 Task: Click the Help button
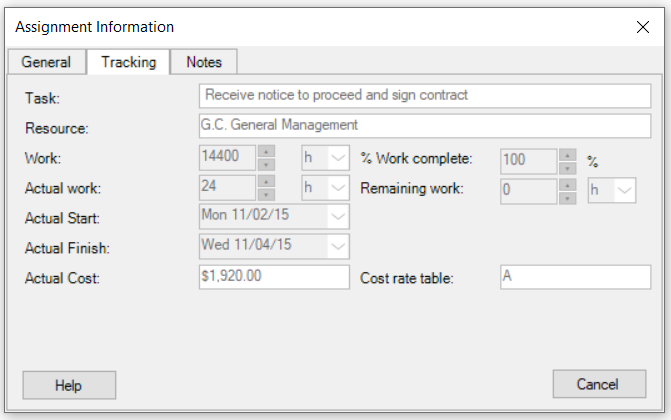click(x=69, y=385)
